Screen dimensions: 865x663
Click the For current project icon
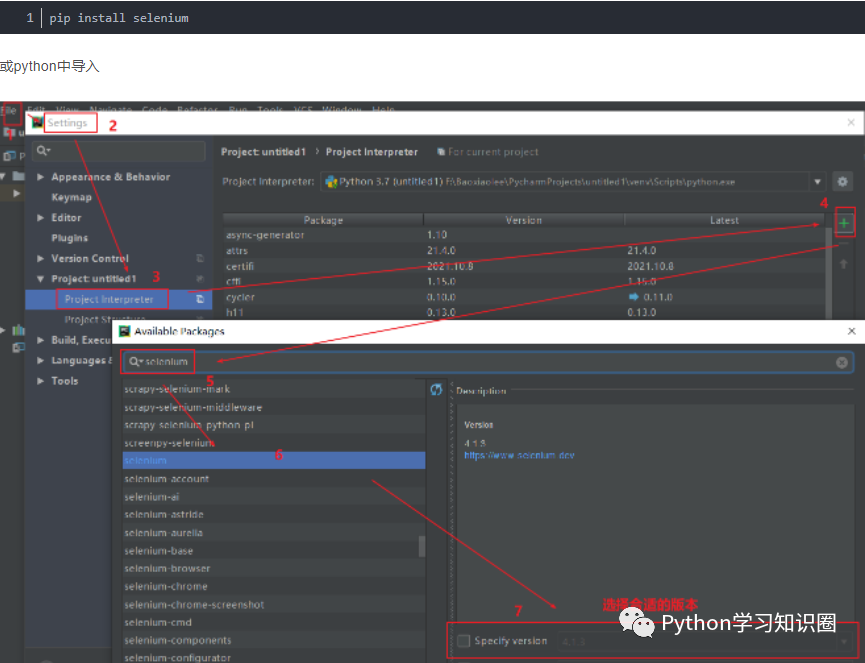(x=441, y=152)
